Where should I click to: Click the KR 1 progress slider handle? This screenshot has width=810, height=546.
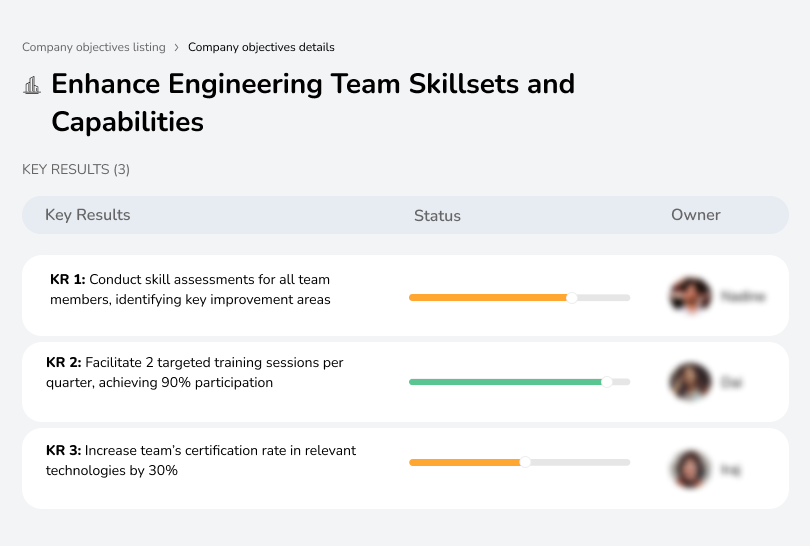tap(572, 297)
